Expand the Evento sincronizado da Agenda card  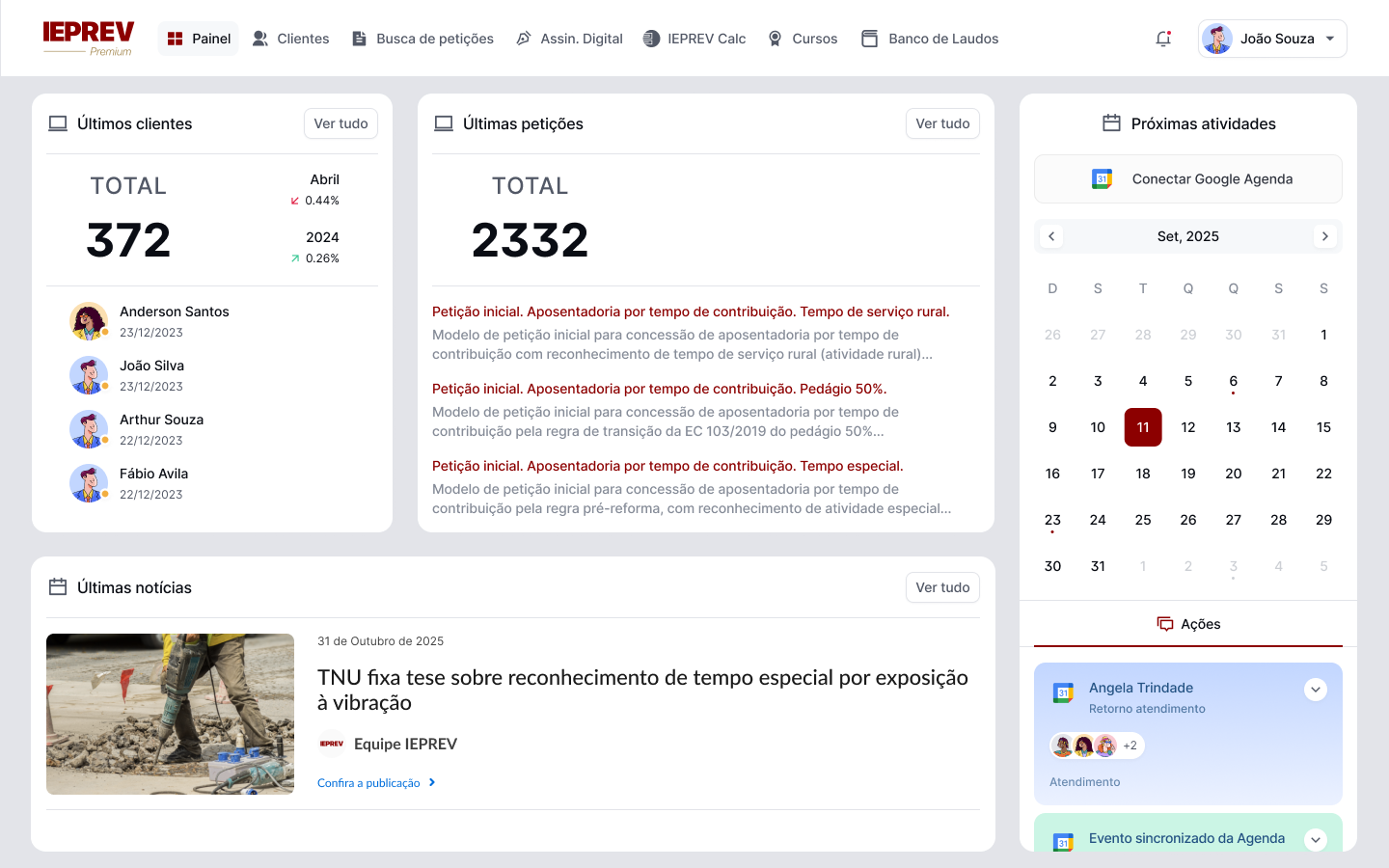(1316, 840)
